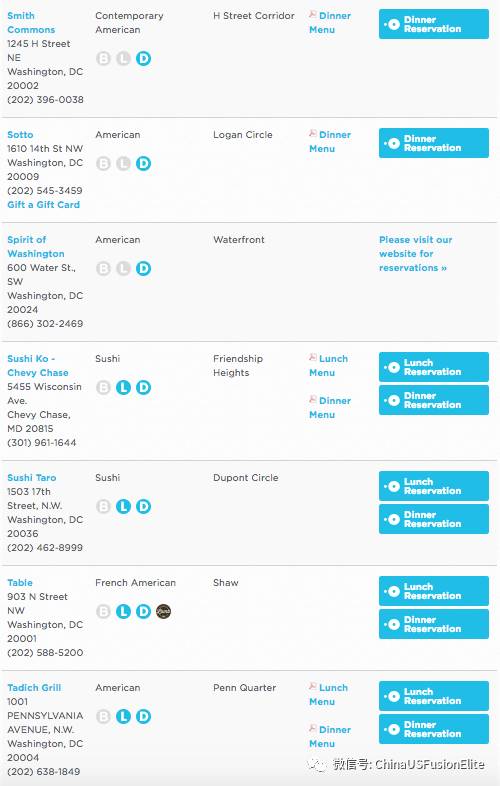Click the breakfast 'B' icon for Sotto
Viewport: 500px width, 786px height.
[103, 163]
